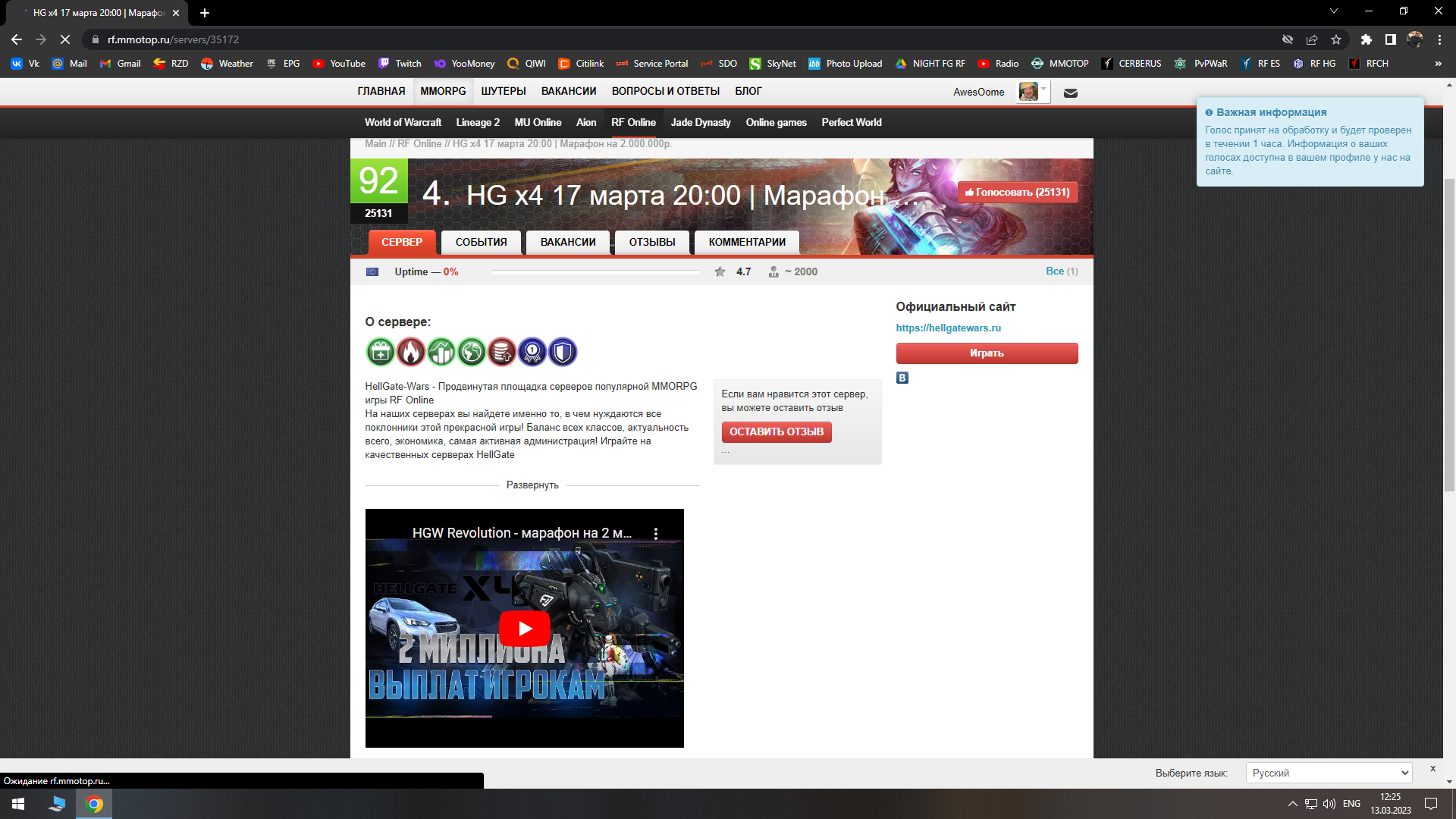Click the Голосовать (25131) vote button
The width and height of the screenshot is (1456, 819).
point(1018,193)
